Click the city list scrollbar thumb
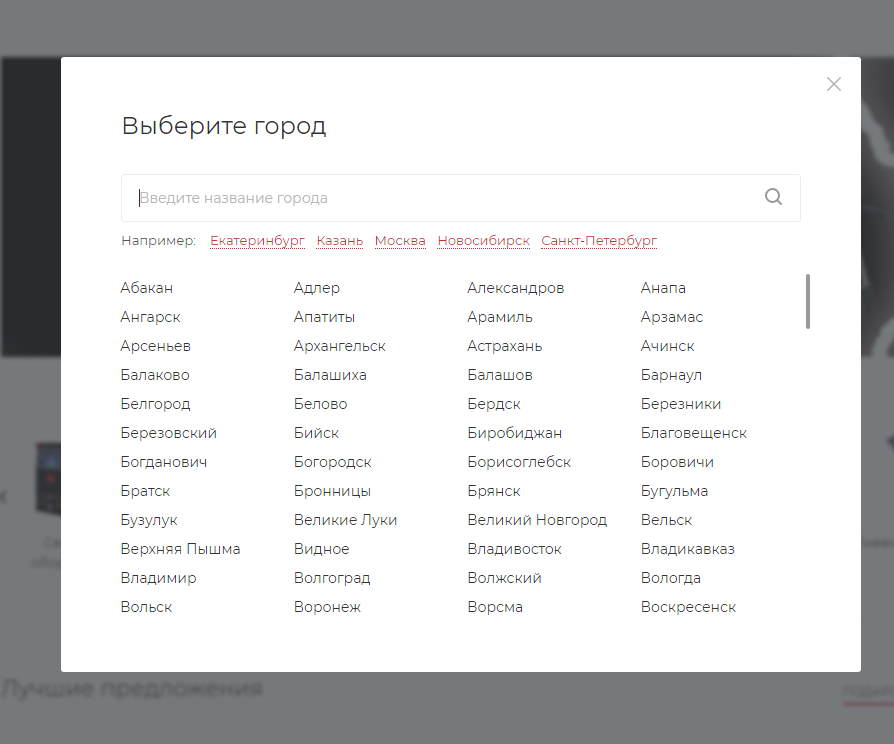894x744 pixels. (x=807, y=301)
